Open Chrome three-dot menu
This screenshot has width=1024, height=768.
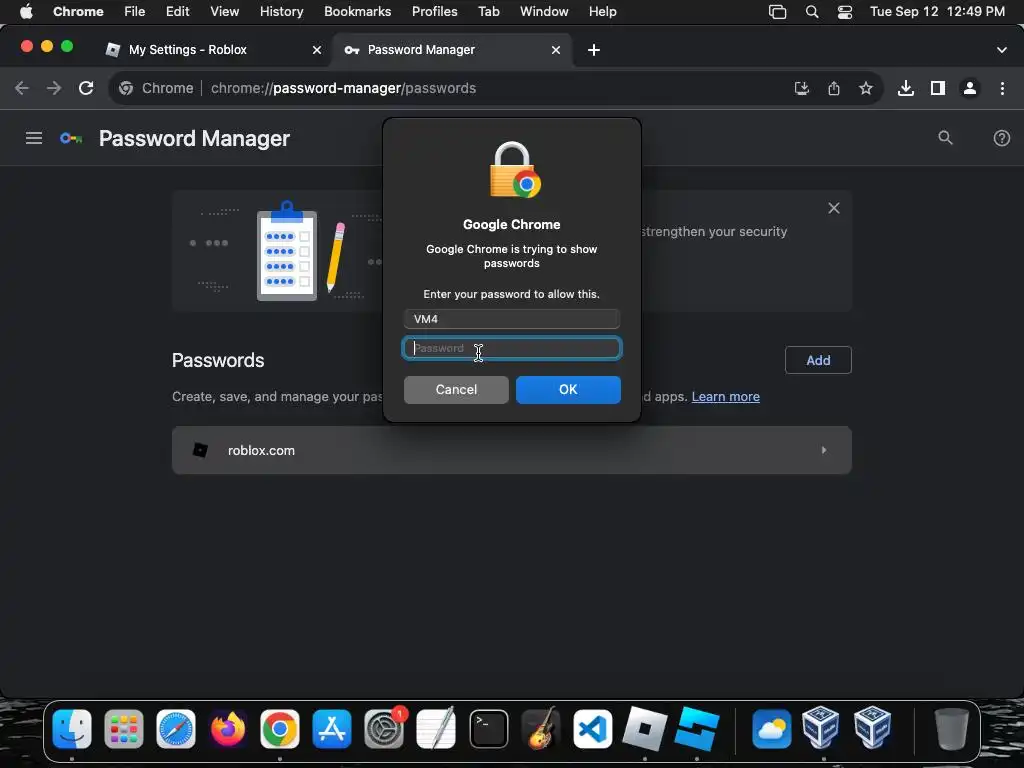click(1002, 88)
